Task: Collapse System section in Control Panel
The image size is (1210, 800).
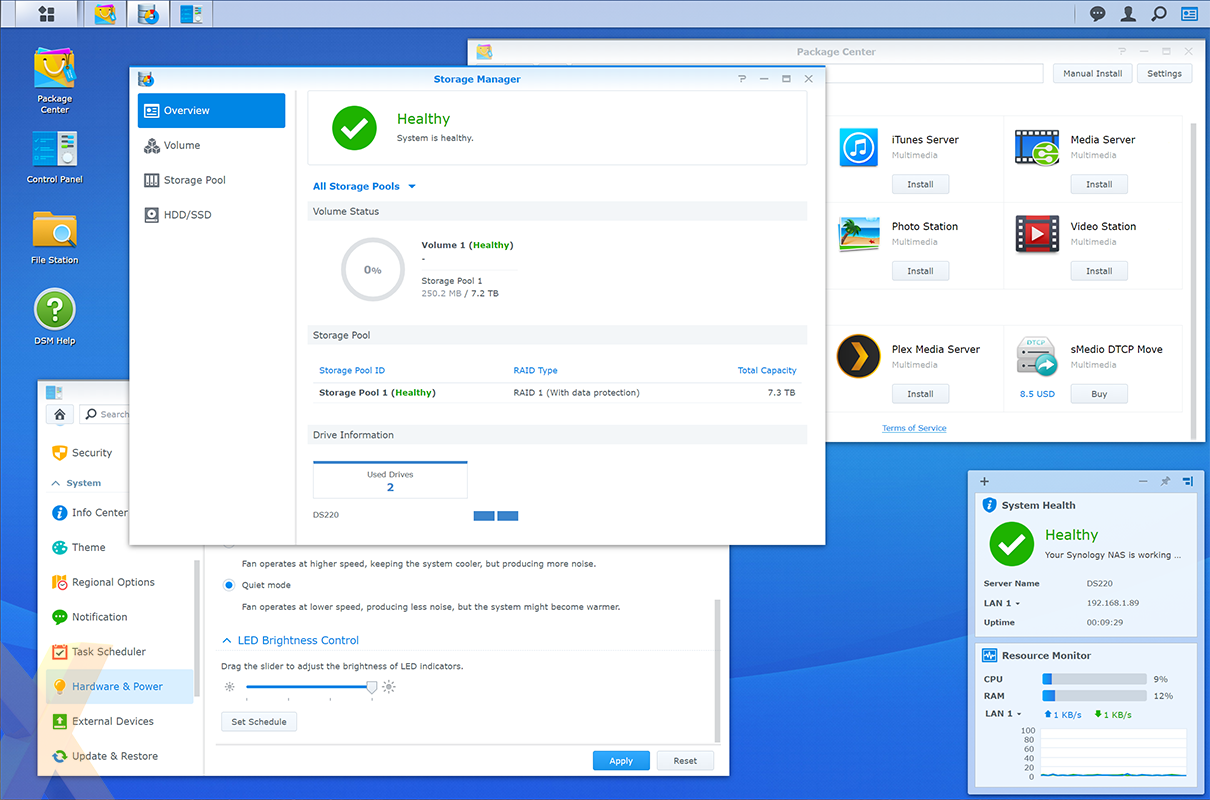Action: [x=55, y=483]
